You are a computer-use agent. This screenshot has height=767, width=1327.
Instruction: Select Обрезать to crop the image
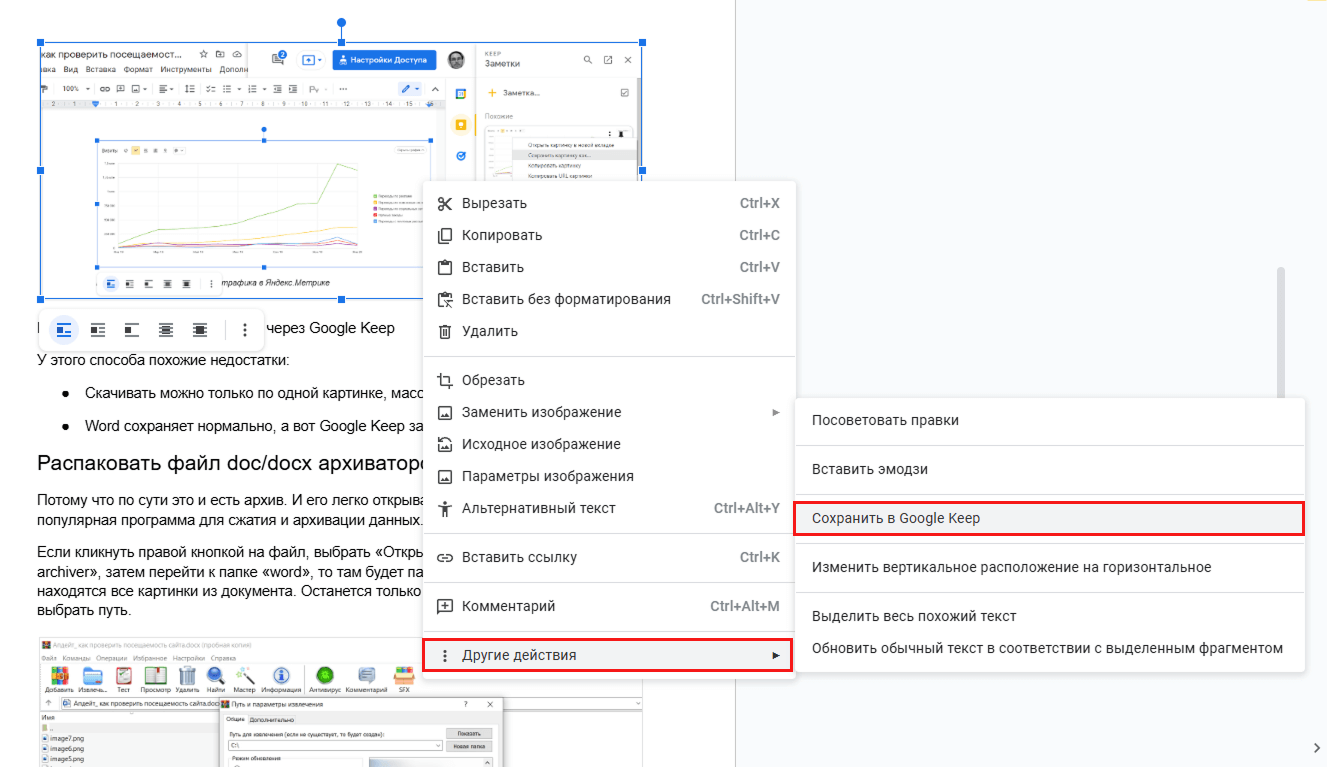(x=609, y=380)
